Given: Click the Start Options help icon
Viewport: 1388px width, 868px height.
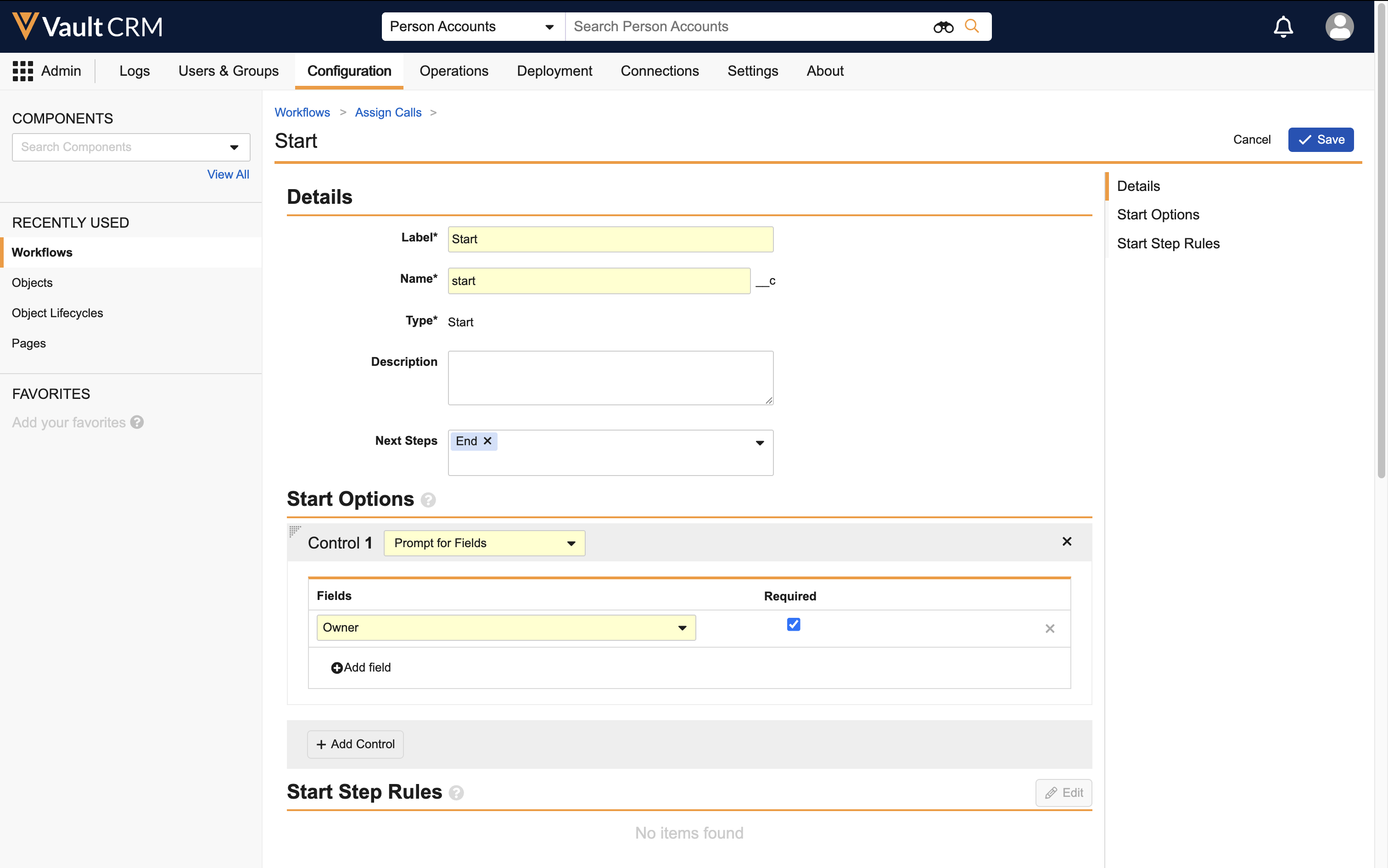Looking at the screenshot, I should coord(428,500).
